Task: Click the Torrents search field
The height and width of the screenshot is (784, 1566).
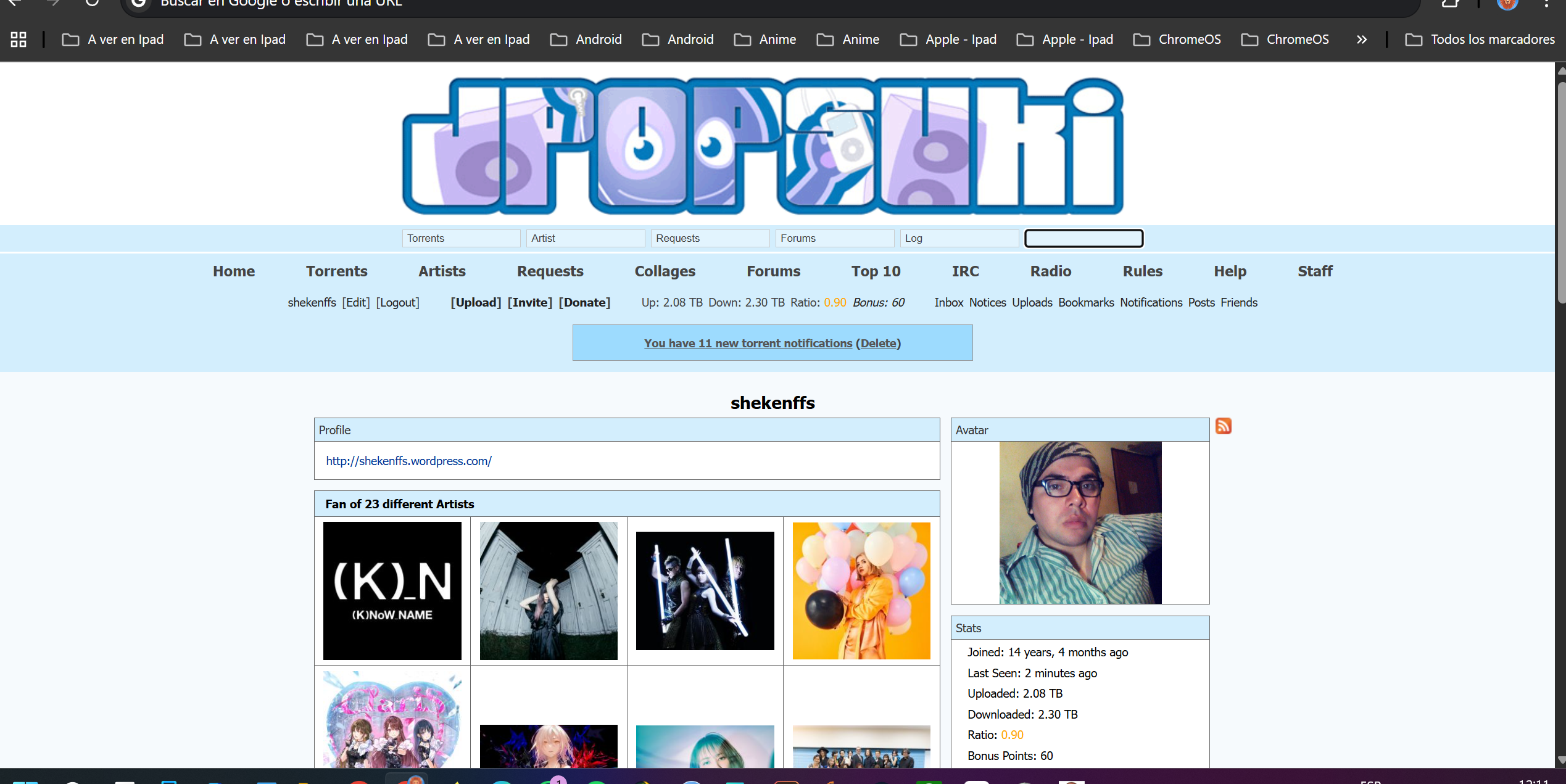Action: (461, 238)
